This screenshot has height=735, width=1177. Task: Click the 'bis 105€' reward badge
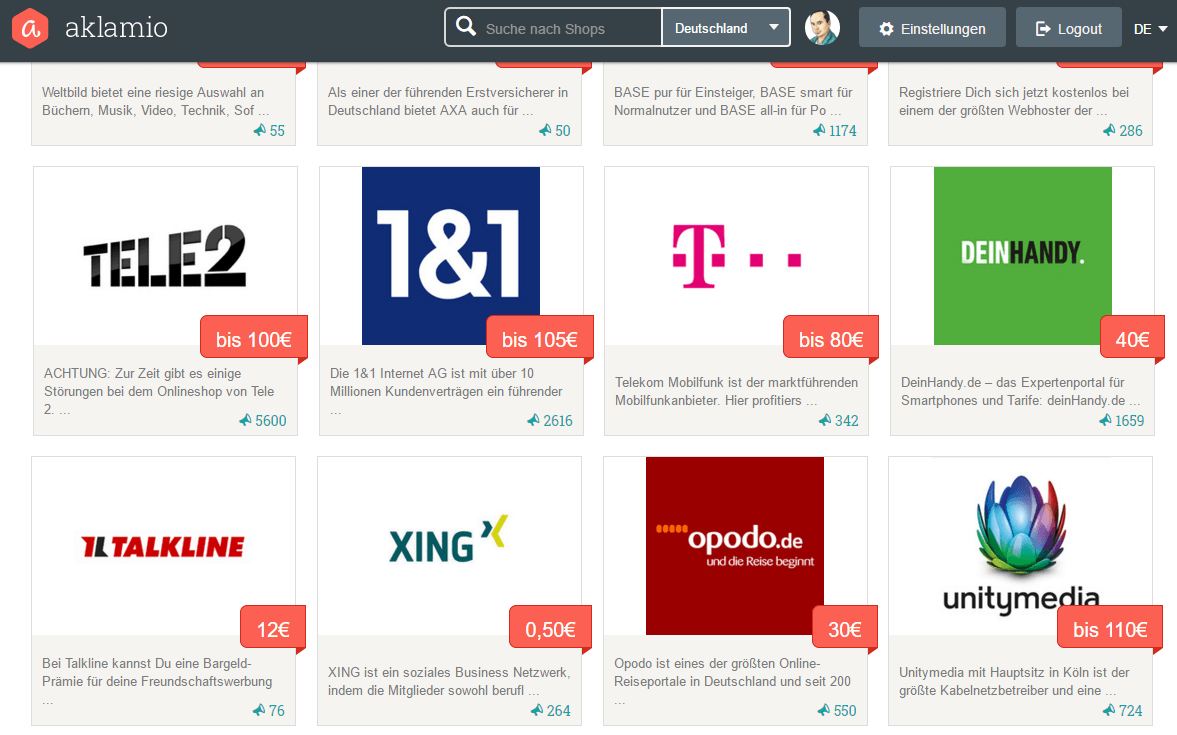click(x=540, y=339)
